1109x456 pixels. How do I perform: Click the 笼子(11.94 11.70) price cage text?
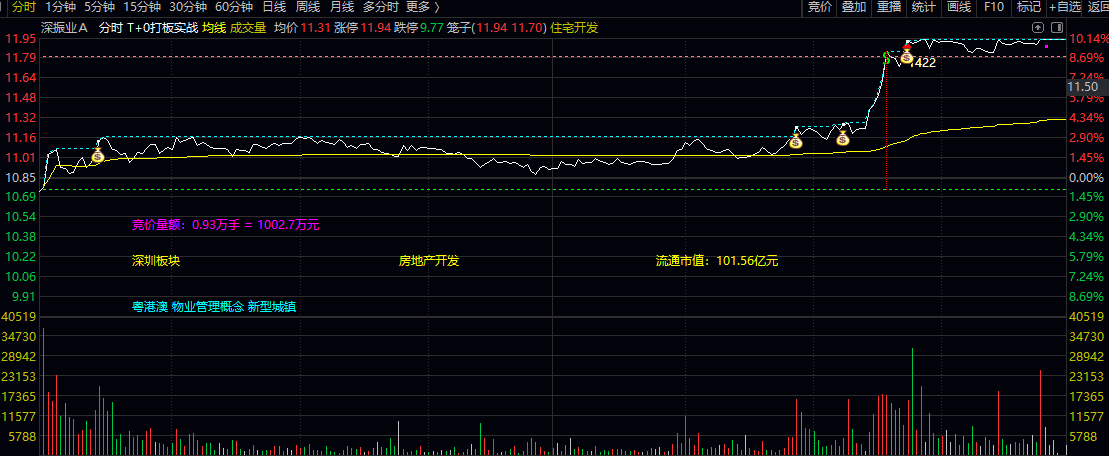click(497, 28)
